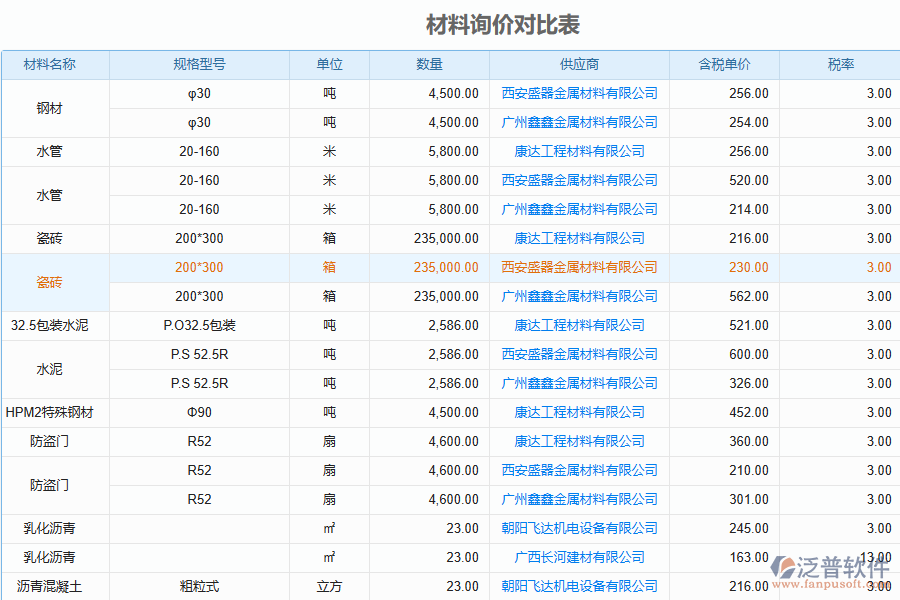
Task: Click the 材料询价对比表 page title
Action: click(450, 23)
